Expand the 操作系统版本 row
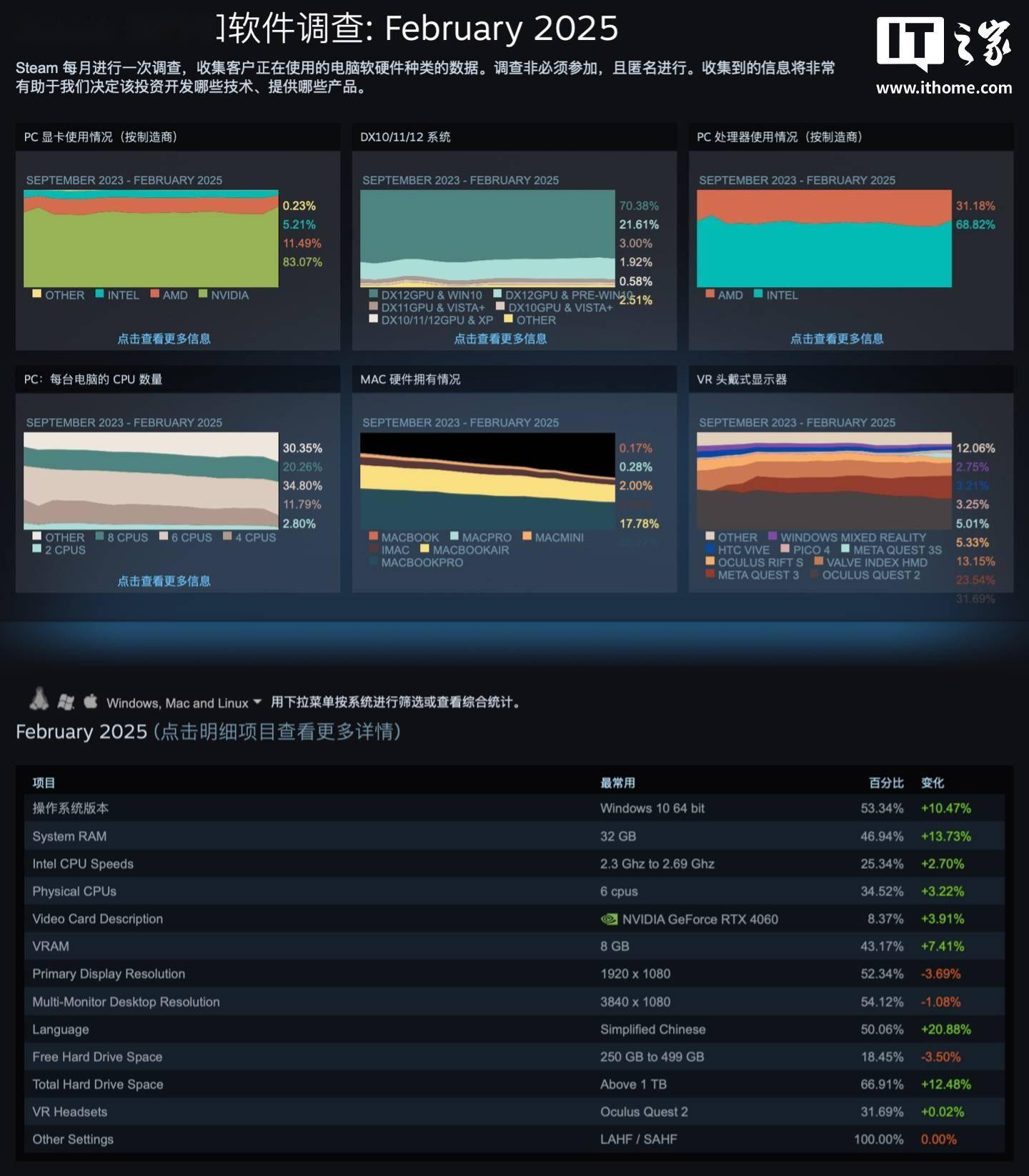Viewport: 1029px width, 1176px height. [x=514, y=808]
